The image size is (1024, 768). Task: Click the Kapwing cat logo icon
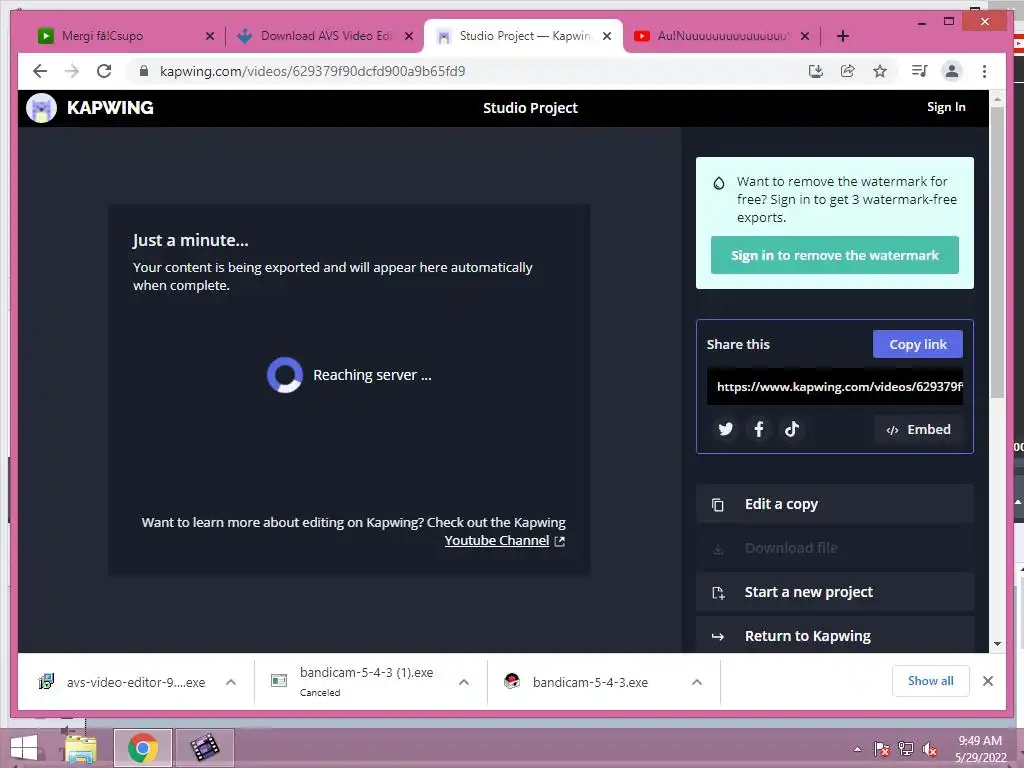point(41,108)
